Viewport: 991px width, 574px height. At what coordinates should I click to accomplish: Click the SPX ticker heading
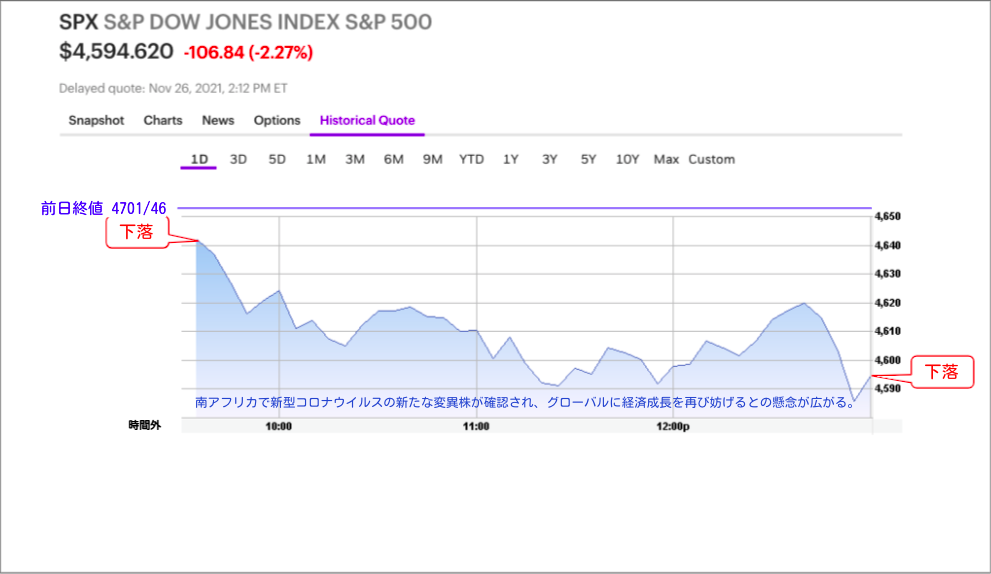point(78,22)
